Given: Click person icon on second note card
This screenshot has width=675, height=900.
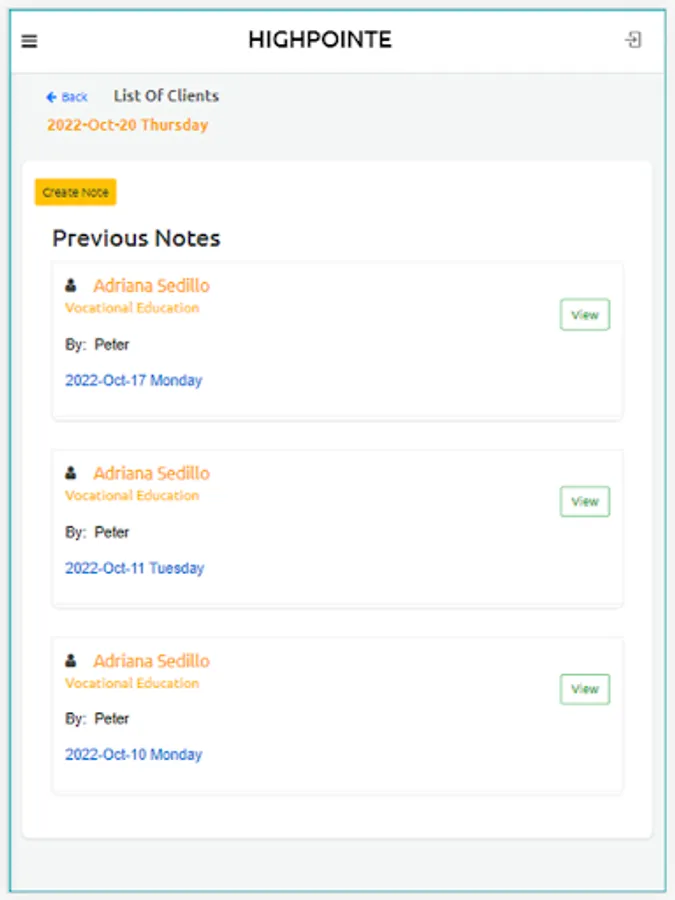Looking at the screenshot, I should 71,473.
